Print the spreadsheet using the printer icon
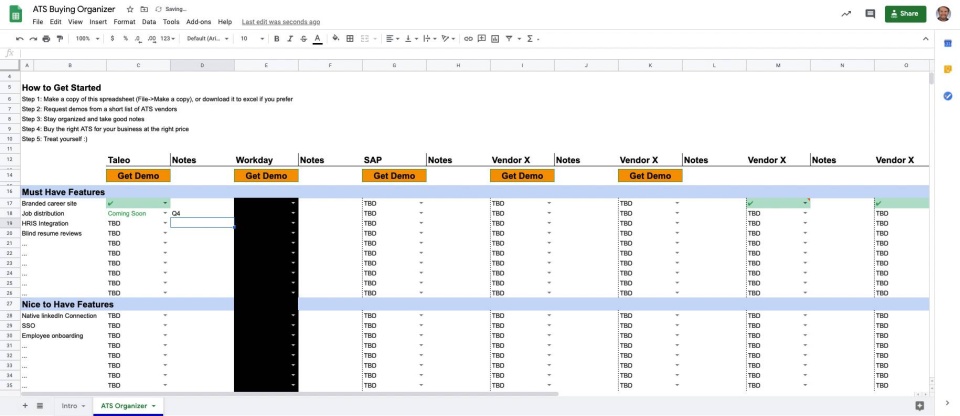This screenshot has height=416, width=960. [x=47, y=39]
